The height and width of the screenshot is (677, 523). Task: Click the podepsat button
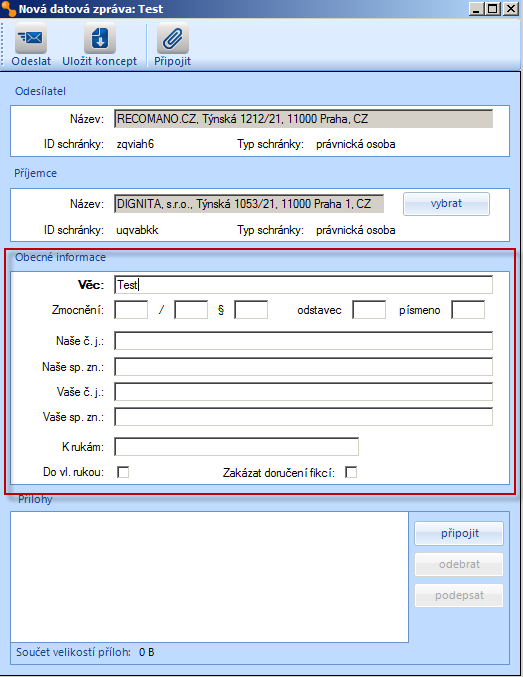(x=459, y=595)
